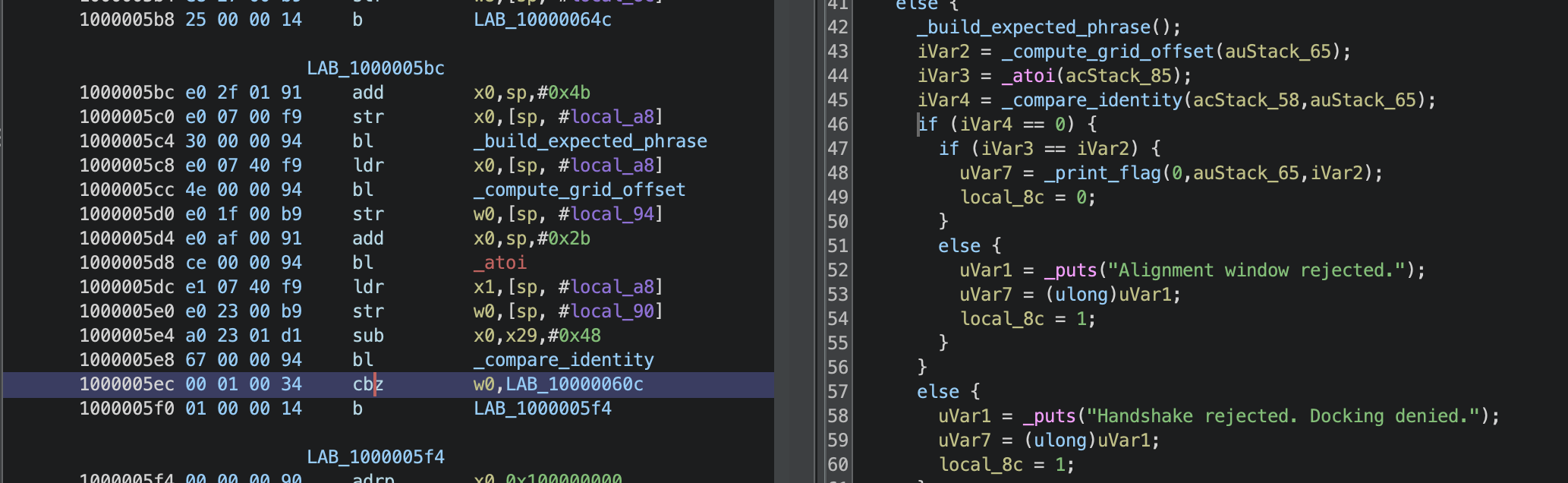Click _atoi in the decompiler
This screenshot has width=1568, height=483.
pyautogui.click(x=1028, y=76)
